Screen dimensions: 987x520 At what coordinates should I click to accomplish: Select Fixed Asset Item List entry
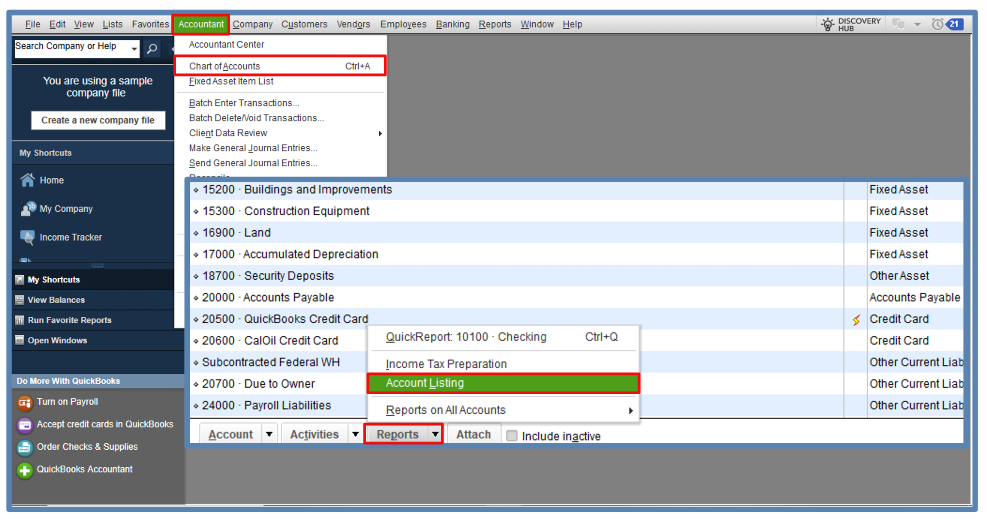pos(231,81)
